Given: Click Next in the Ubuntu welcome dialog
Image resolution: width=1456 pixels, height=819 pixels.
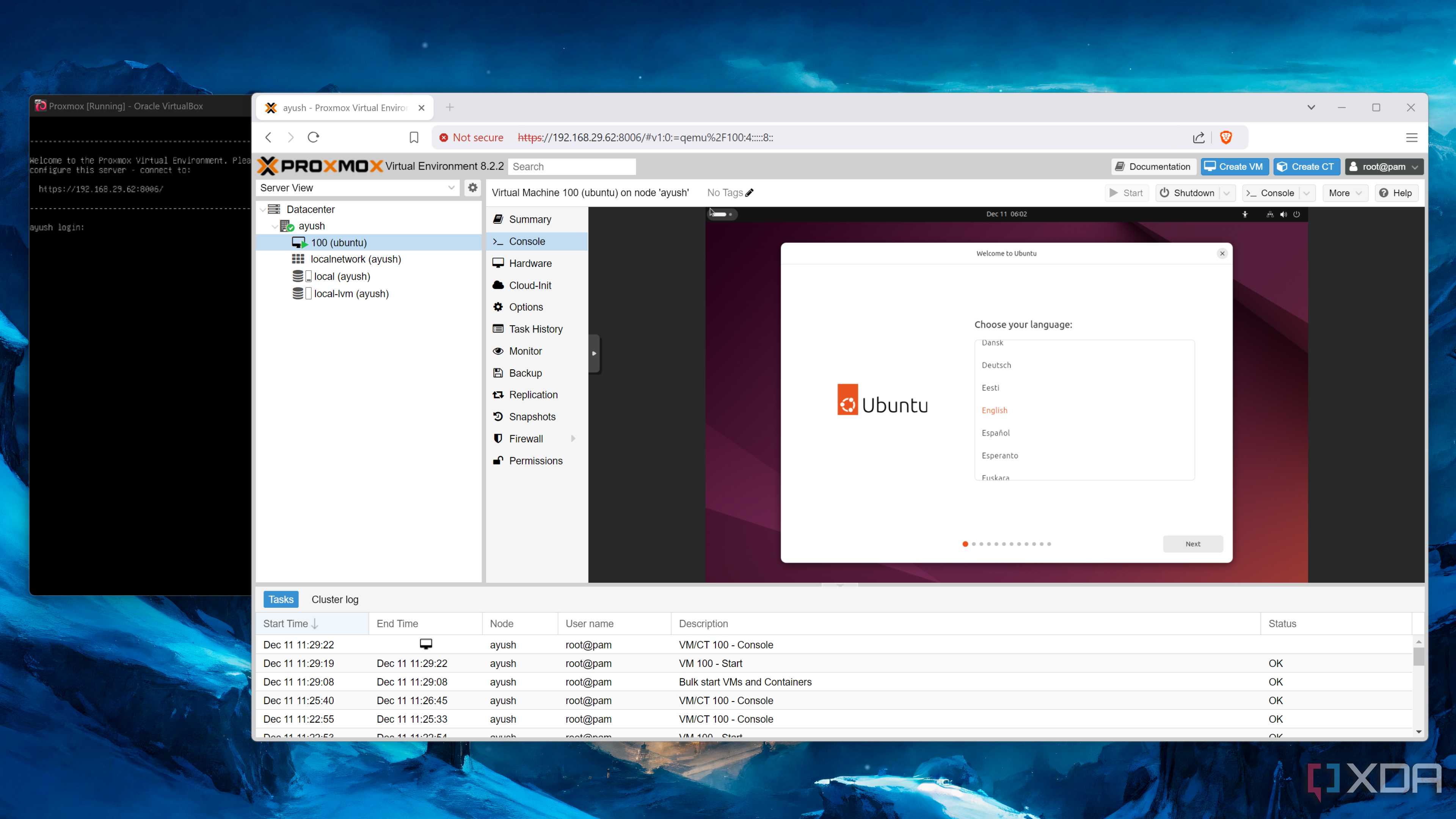Looking at the screenshot, I should (x=1192, y=544).
